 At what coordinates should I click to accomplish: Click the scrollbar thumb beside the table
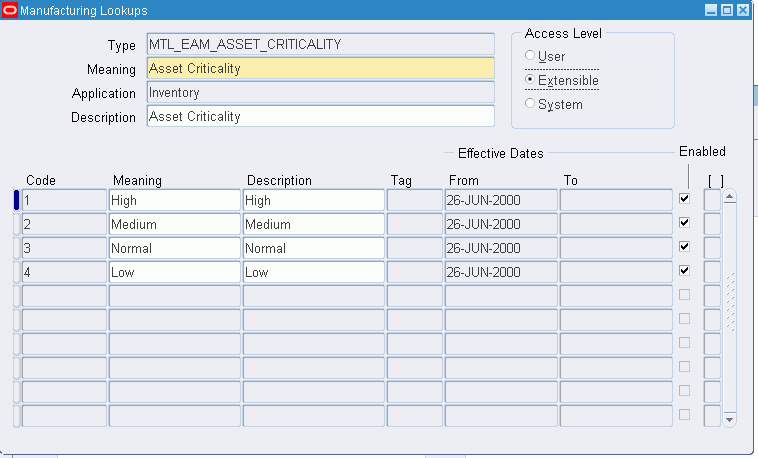pos(729,302)
